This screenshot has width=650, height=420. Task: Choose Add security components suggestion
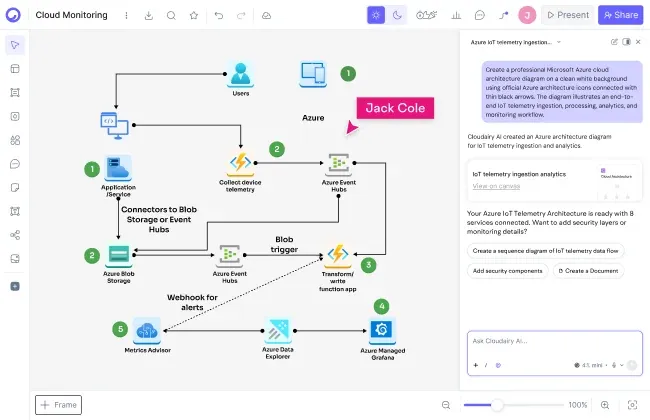[507, 271]
